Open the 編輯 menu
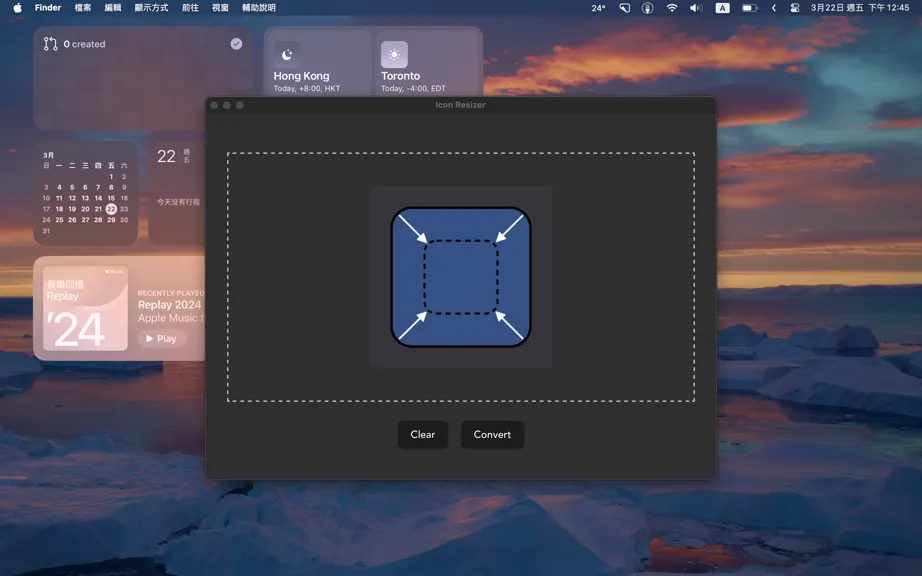 click(113, 8)
